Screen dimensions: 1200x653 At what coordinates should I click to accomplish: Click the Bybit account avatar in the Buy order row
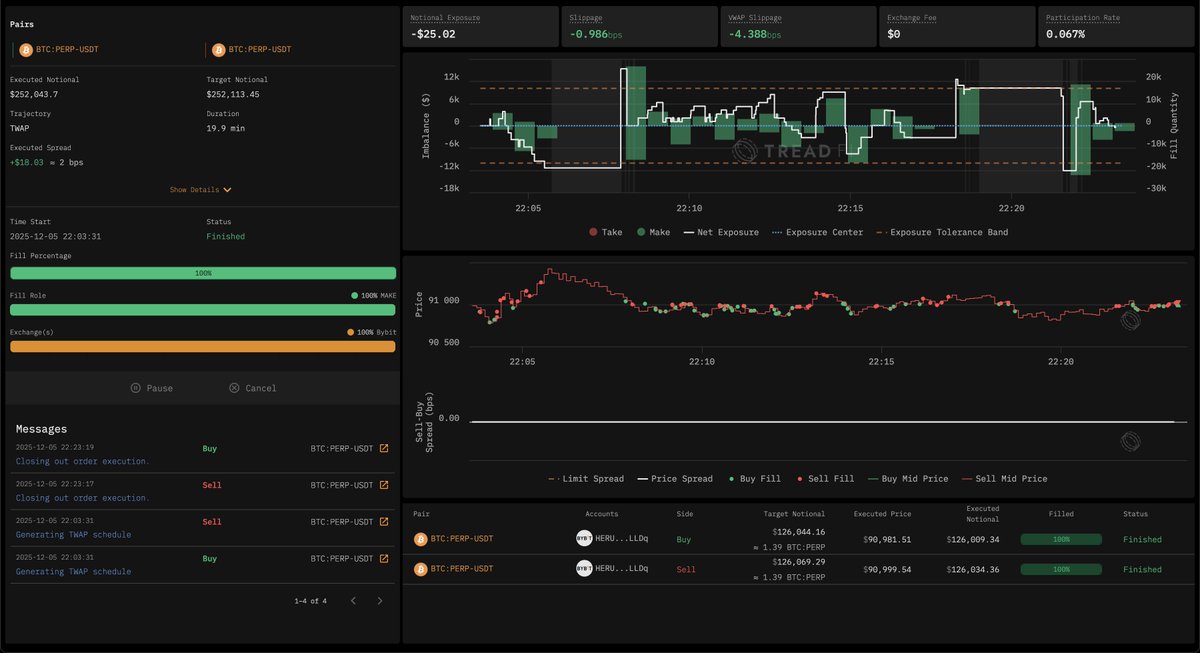(x=585, y=538)
